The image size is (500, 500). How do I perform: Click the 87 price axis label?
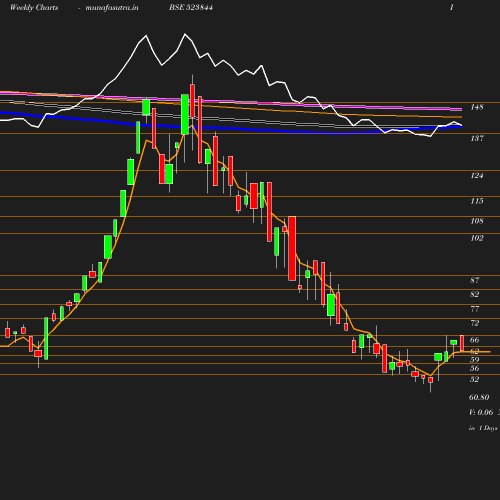click(475, 280)
